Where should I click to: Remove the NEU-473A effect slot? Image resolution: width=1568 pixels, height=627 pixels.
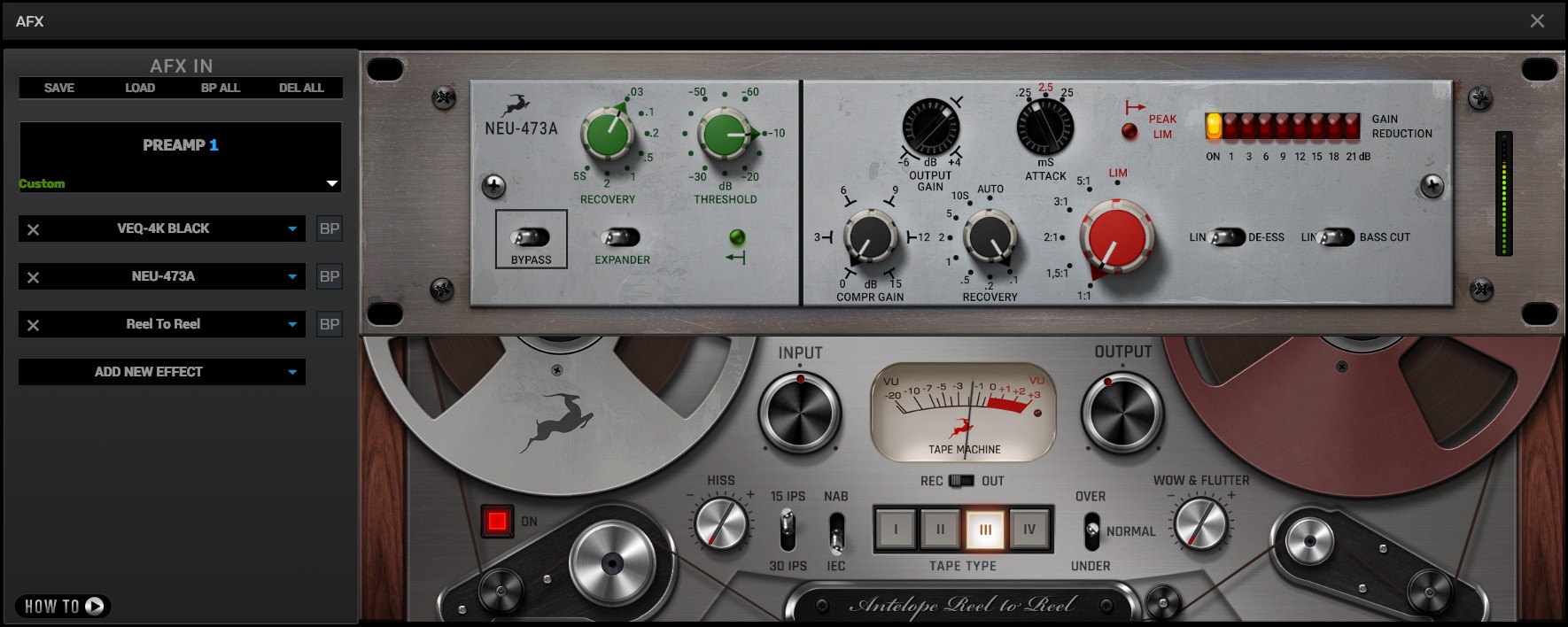click(x=33, y=277)
